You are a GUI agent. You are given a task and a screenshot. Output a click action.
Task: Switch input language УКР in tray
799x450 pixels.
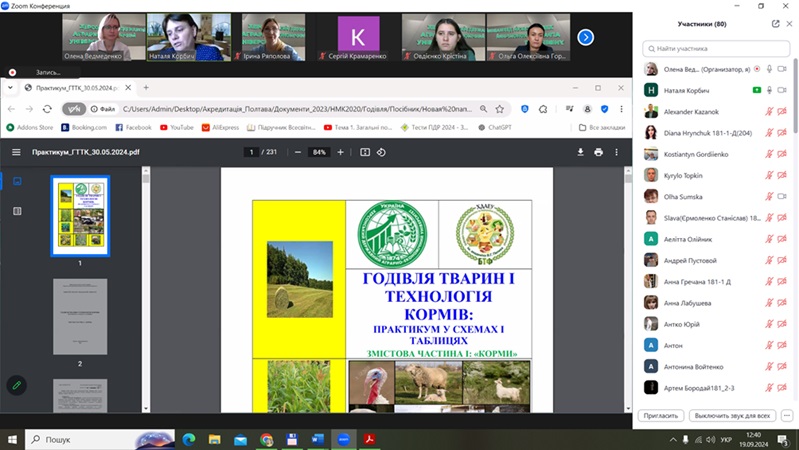(726, 439)
